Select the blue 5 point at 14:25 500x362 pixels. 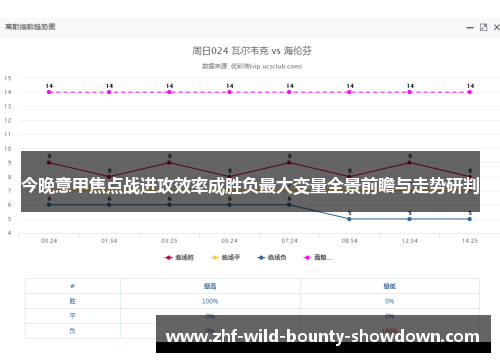point(469,219)
